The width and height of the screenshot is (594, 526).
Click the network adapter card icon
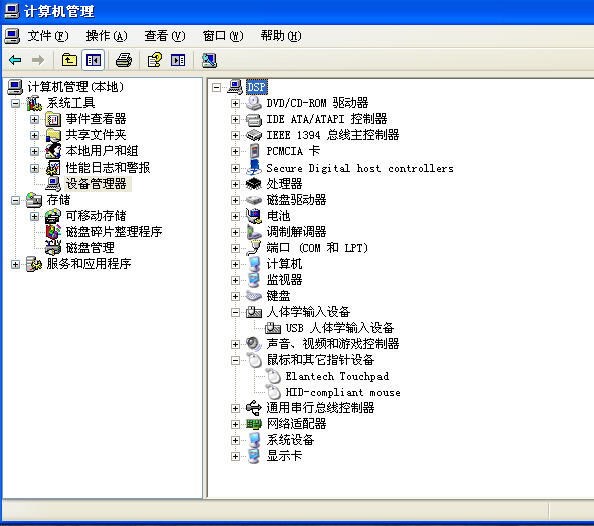coord(253,424)
